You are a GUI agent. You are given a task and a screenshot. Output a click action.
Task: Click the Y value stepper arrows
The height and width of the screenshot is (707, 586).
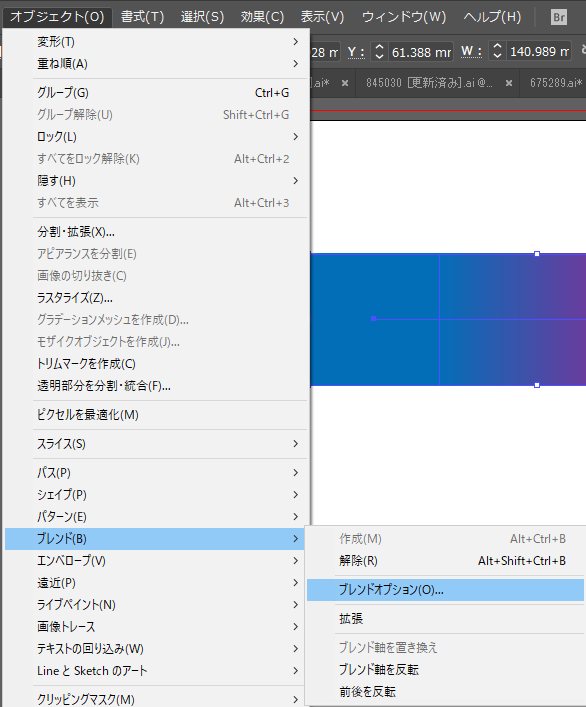(379, 52)
